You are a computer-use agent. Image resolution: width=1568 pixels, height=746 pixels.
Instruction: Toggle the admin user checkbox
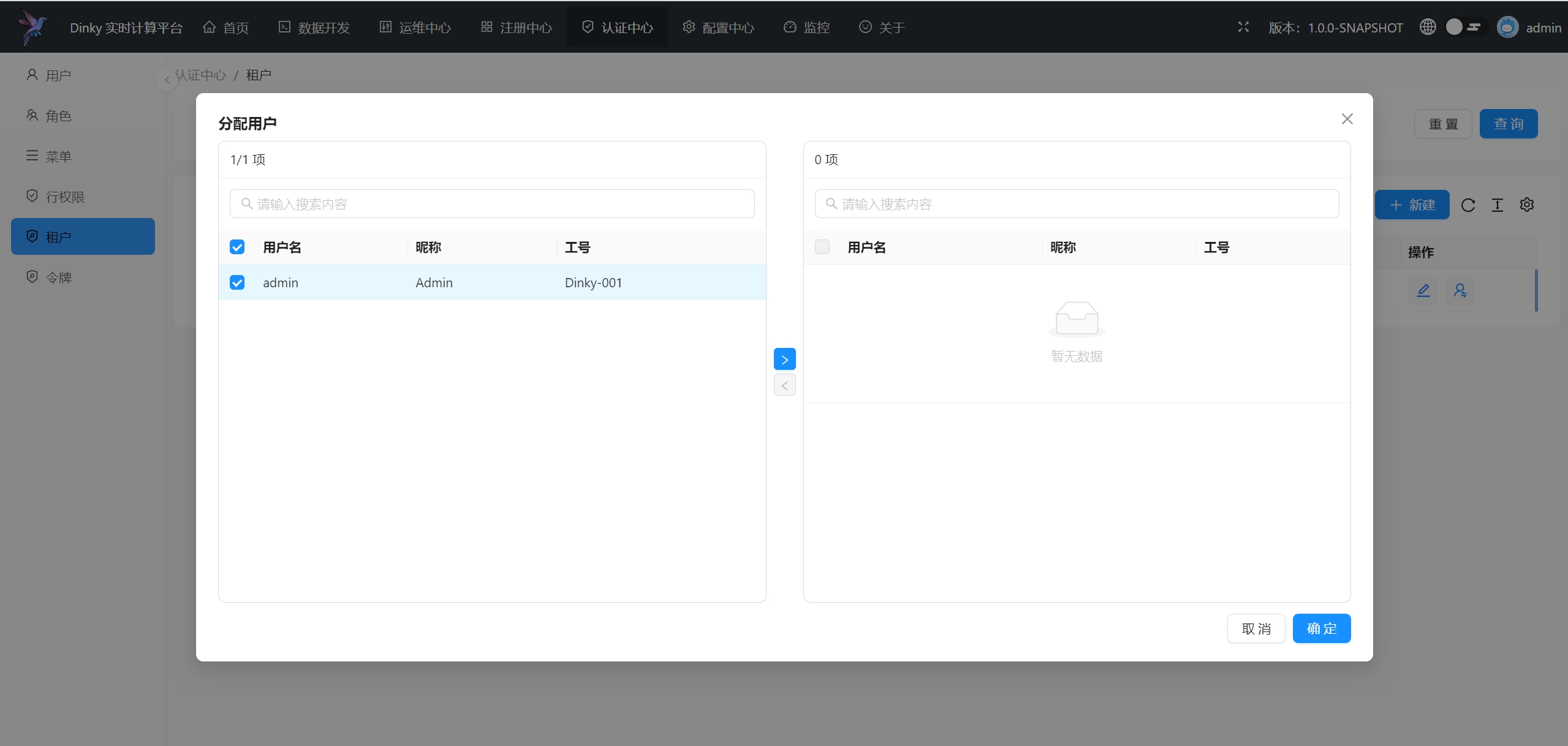click(x=237, y=283)
